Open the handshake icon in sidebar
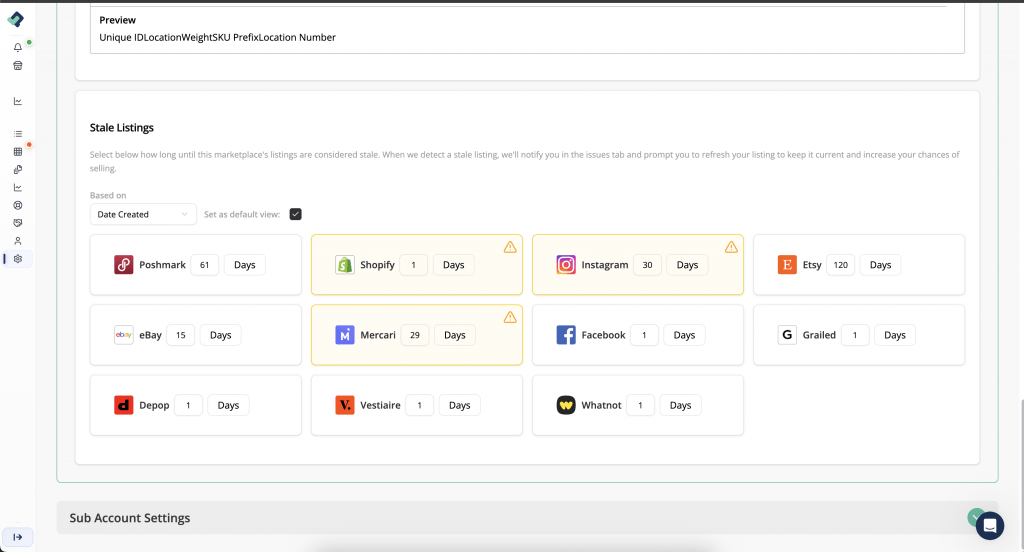Viewport: 1024px width, 552px height. click(18, 223)
